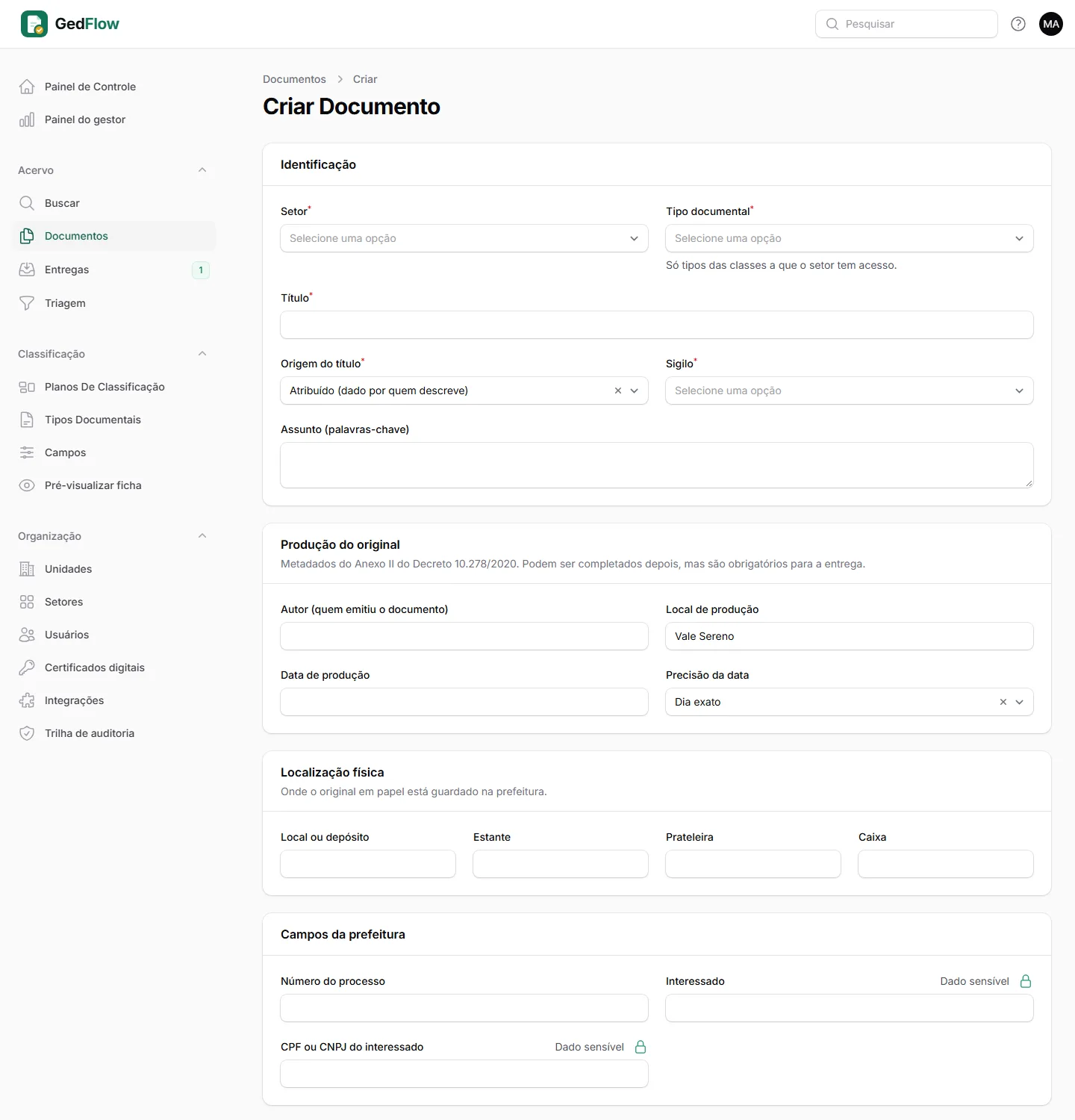Image resolution: width=1075 pixels, height=1120 pixels.
Task: Open the MA user avatar menu
Action: pyautogui.click(x=1051, y=24)
